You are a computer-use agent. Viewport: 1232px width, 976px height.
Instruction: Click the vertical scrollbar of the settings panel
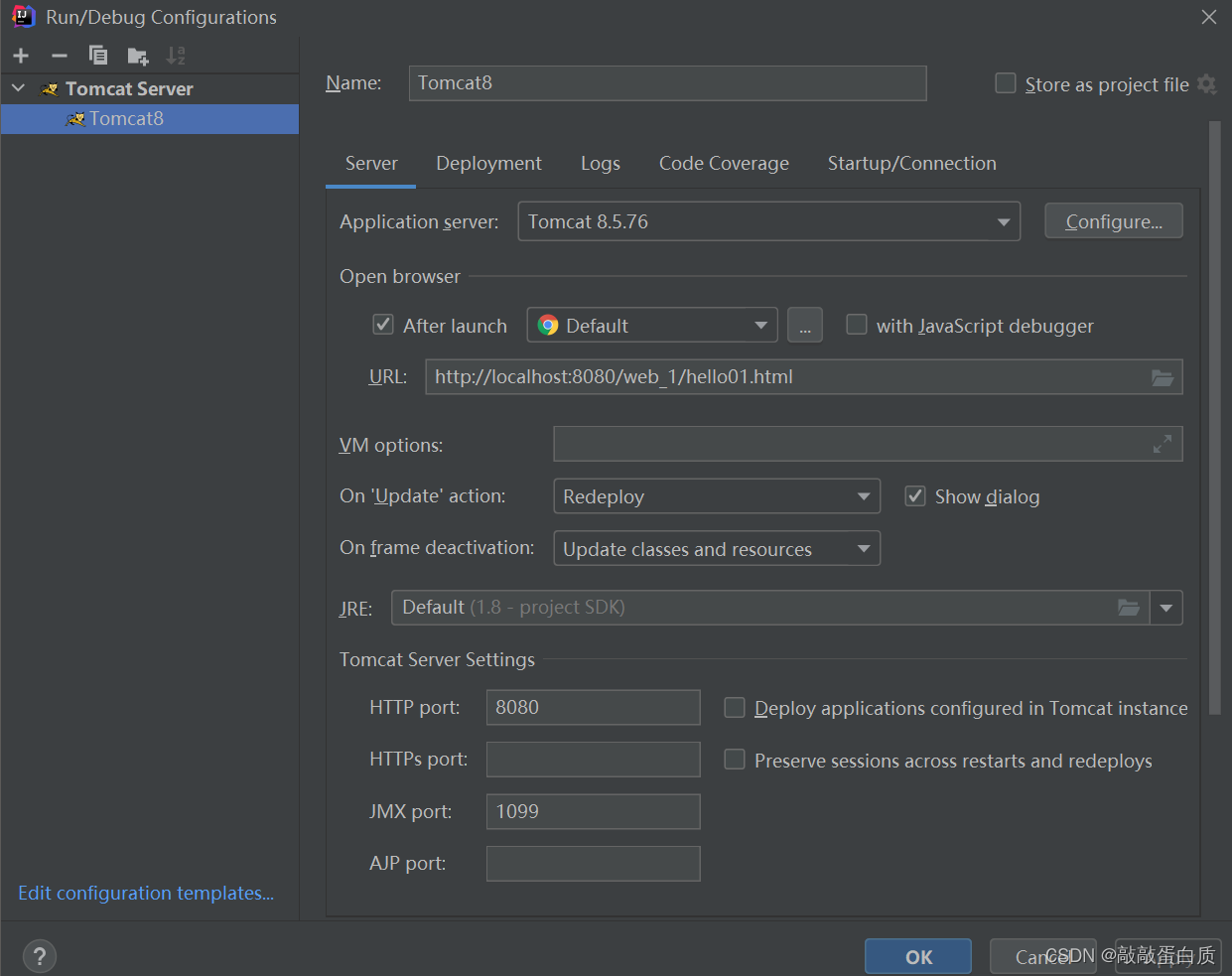[x=1215, y=417]
